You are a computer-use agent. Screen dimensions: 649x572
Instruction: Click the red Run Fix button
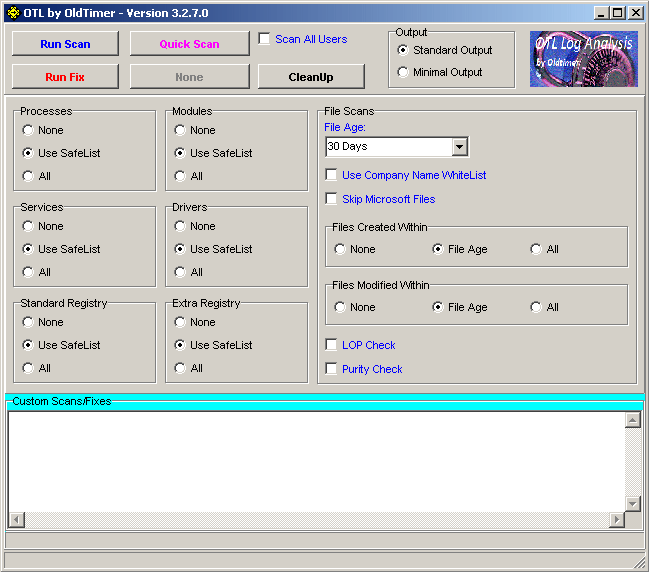(x=65, y=77)
